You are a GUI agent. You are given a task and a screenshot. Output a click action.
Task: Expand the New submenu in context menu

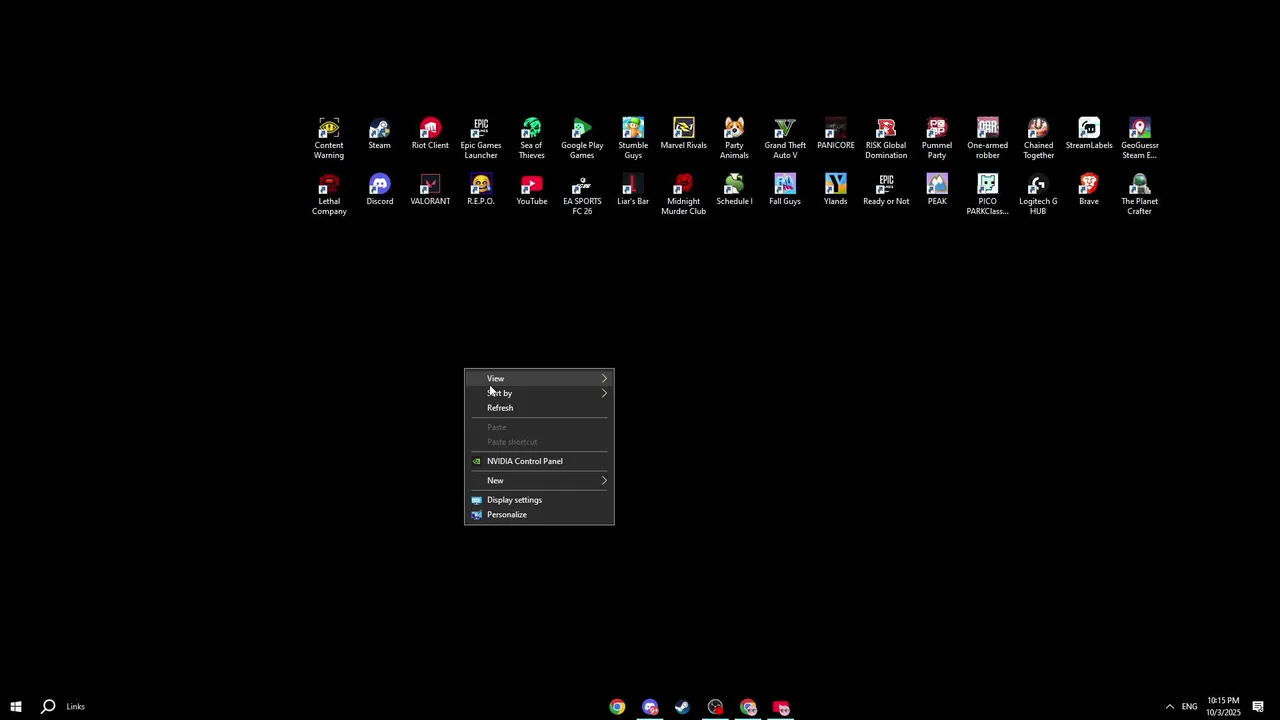coord(539,481)
